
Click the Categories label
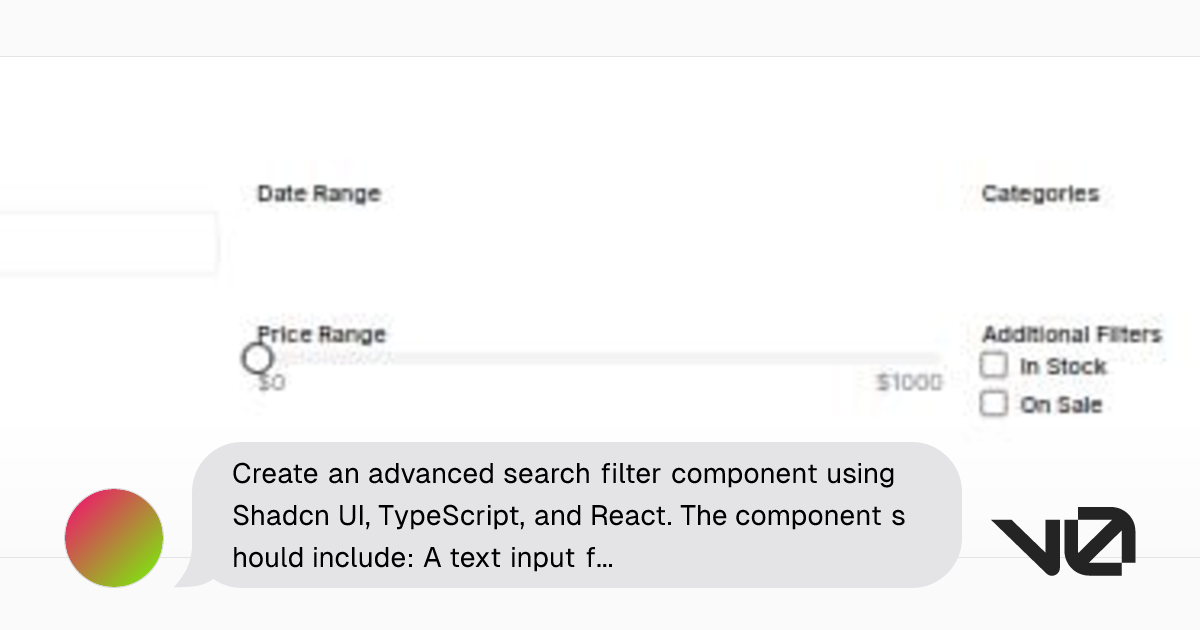(x=1040, y=193)
